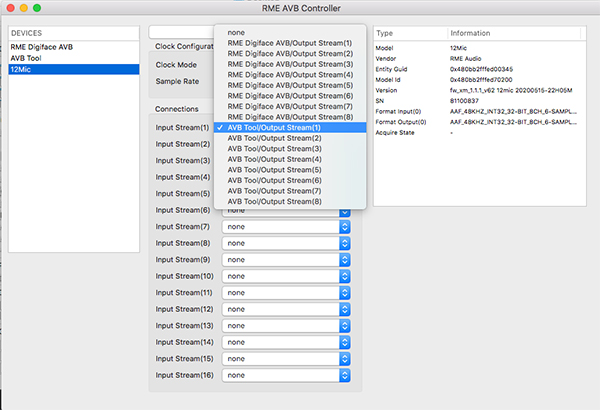Click the Clock Mode label

click(176, 65)
